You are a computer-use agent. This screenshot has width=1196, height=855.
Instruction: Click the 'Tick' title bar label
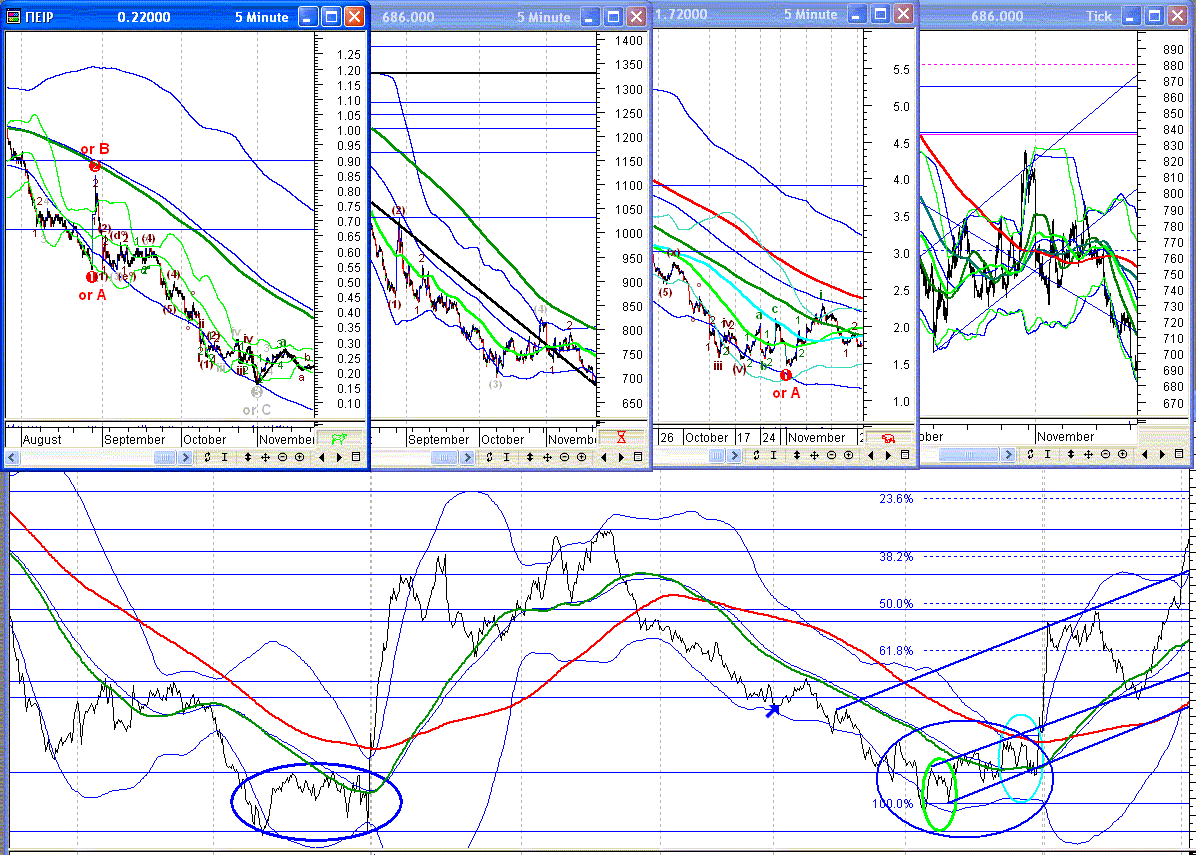tap(1099, 15)
